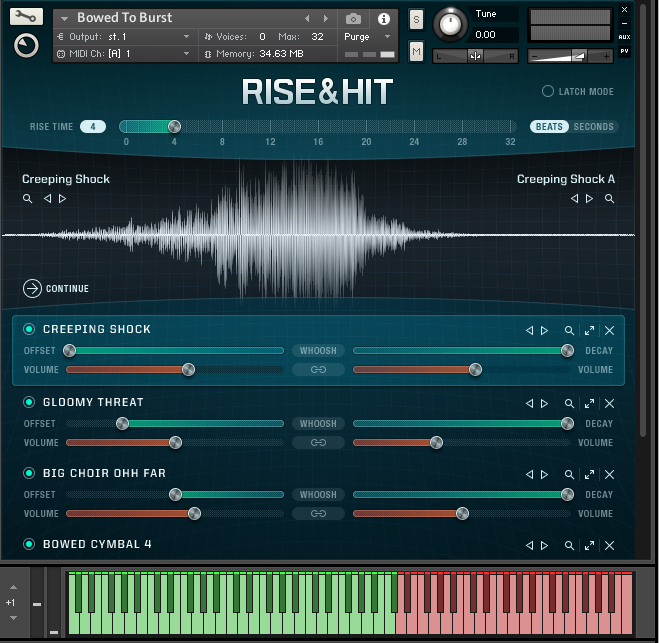
Task: Click the Tune knob
Action: click(450, 24)
